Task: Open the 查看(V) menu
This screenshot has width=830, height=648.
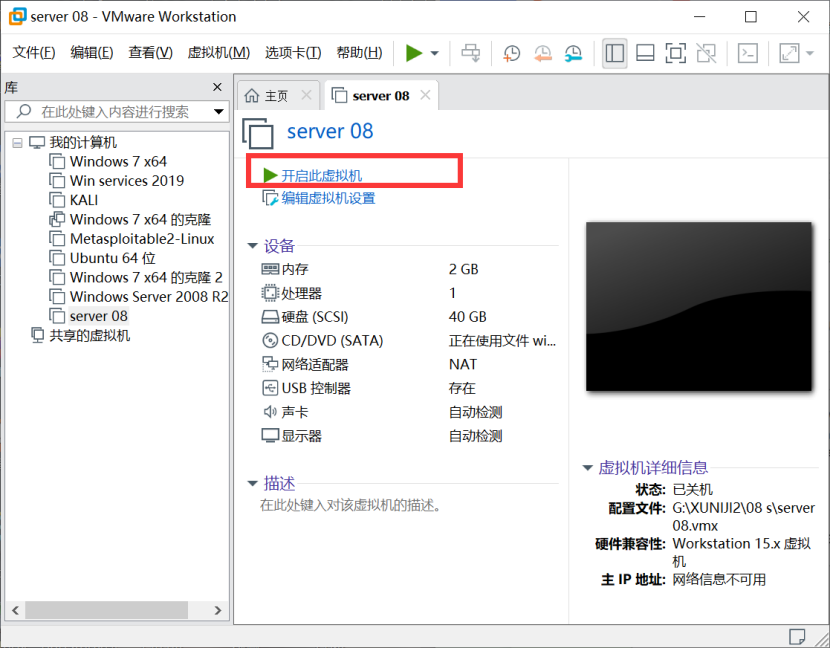Action: pos(150,52)
